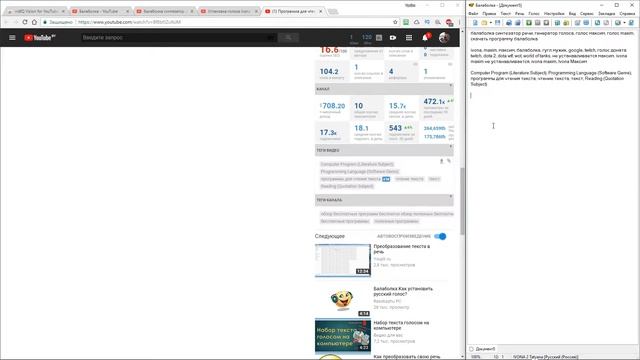The height and width of the screenshot is (360, 640).
Task: Click the video tags copy pencil icon
Action: tap(449, 161)
